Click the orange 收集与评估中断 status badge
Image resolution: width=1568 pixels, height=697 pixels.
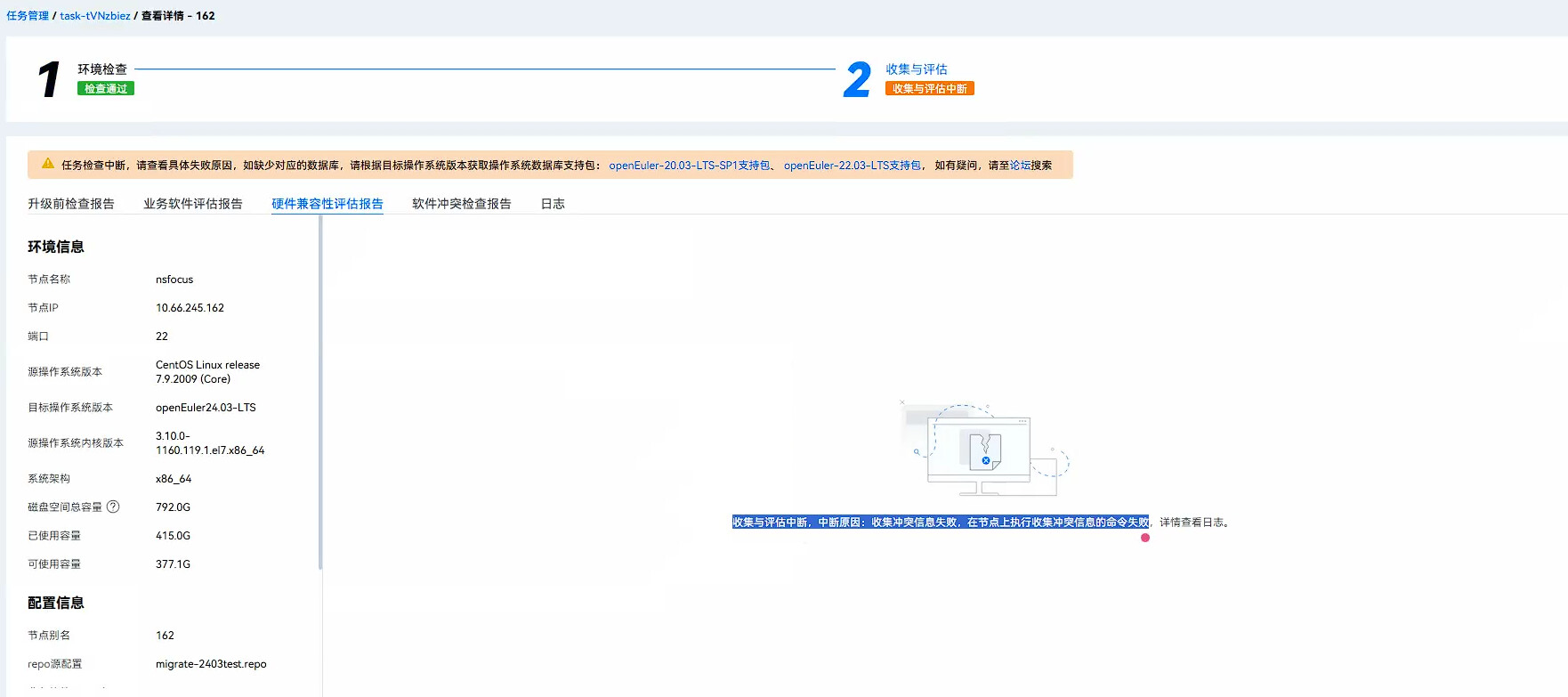[929, 89]
